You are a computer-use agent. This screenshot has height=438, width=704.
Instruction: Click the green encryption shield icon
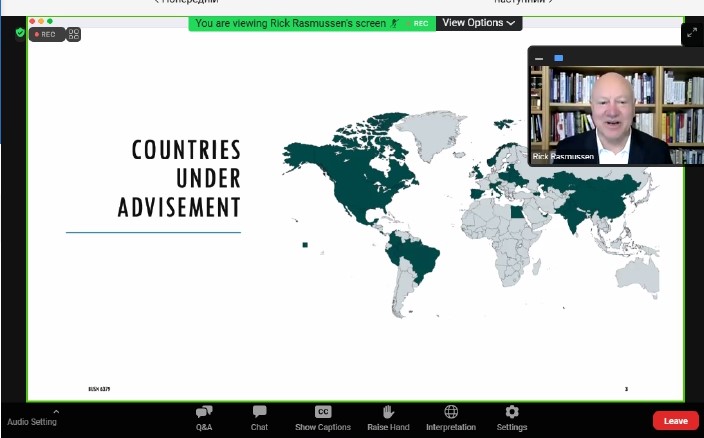[20, 33]
